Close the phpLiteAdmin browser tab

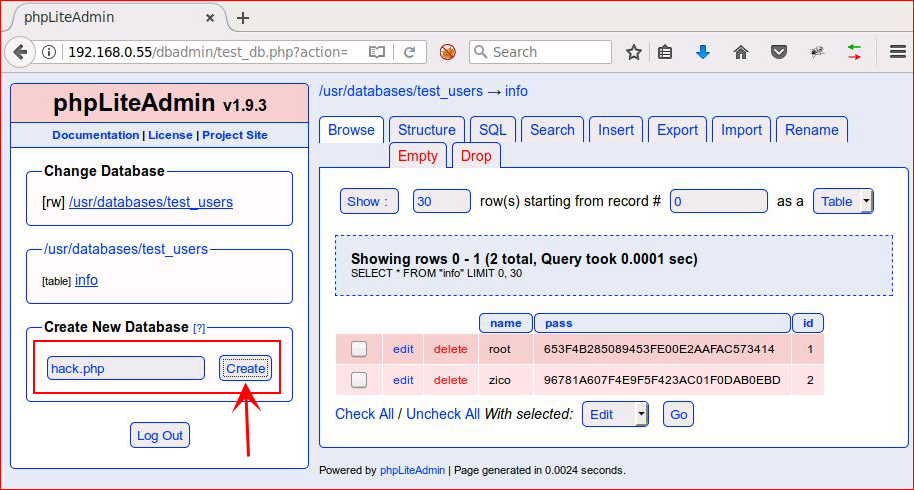210,18
